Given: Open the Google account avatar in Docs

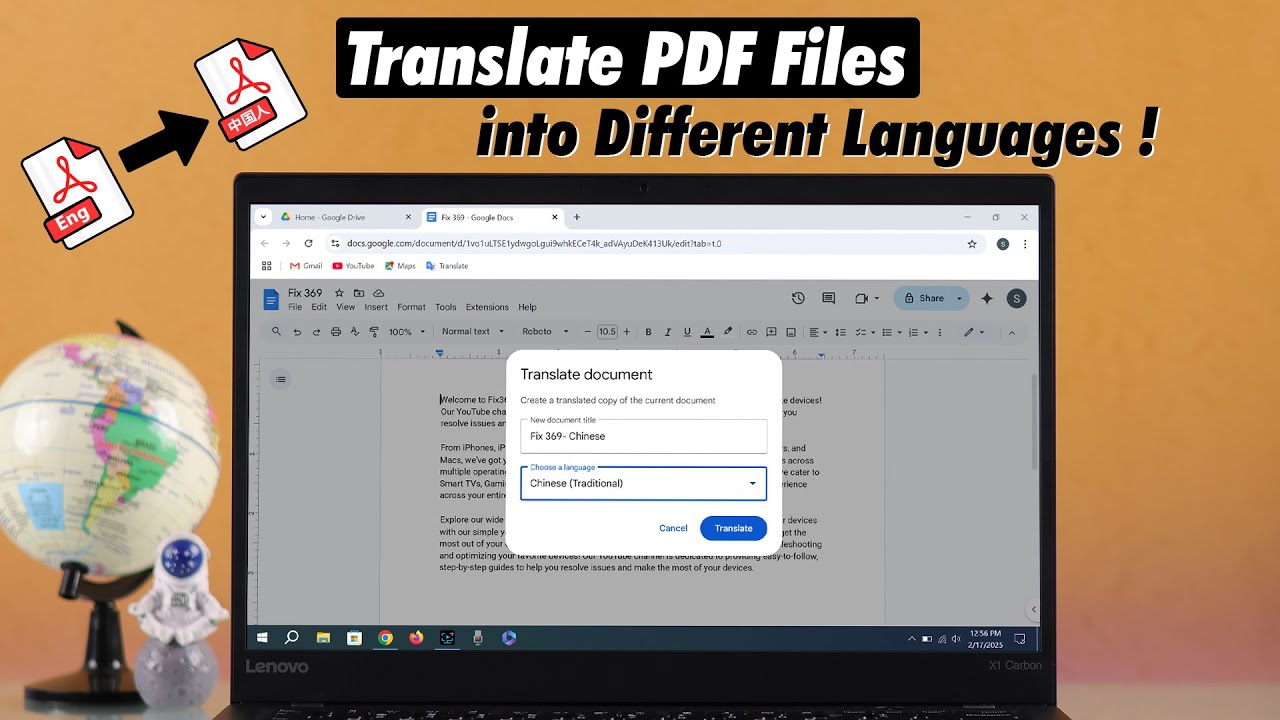Looking at the screenshot, I should coord(1016,298).
